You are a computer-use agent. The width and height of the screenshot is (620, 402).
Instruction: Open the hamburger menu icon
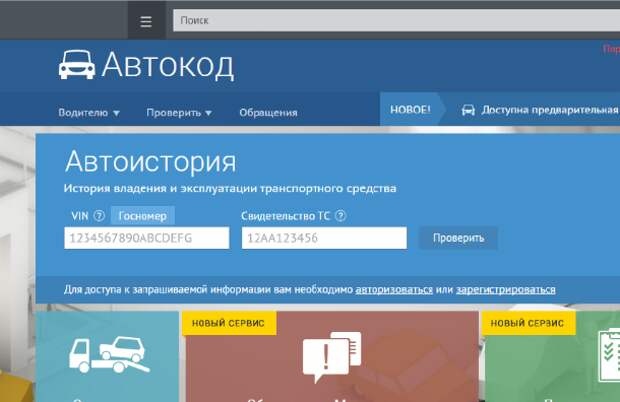(146, 21)
